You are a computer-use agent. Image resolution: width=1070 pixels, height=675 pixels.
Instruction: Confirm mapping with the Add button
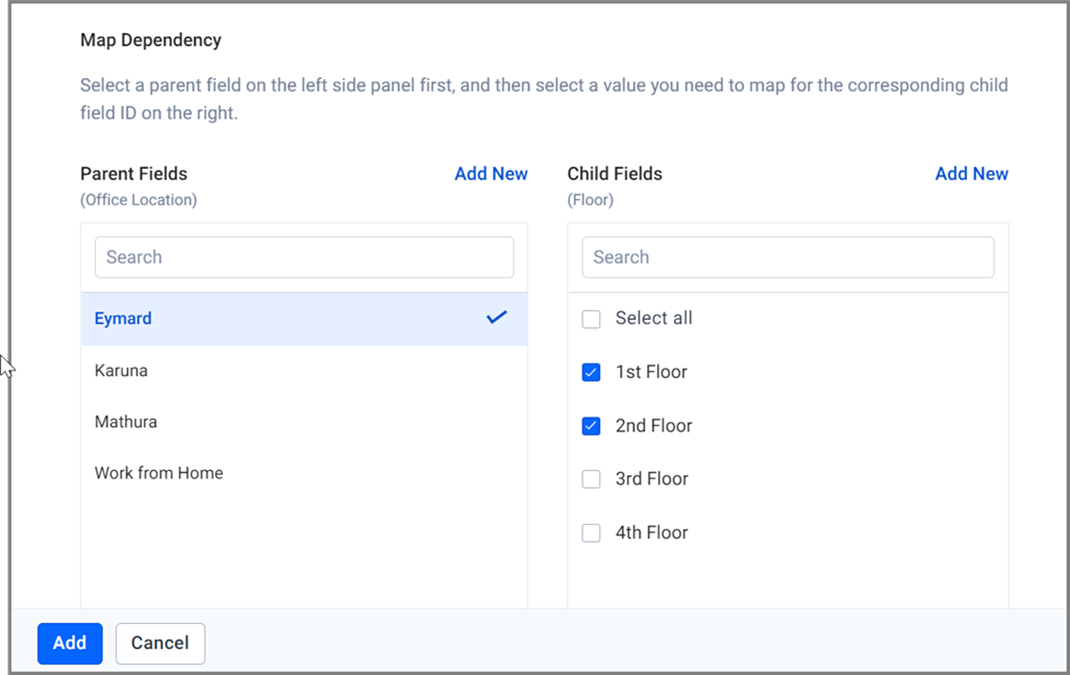coord(70,643)
